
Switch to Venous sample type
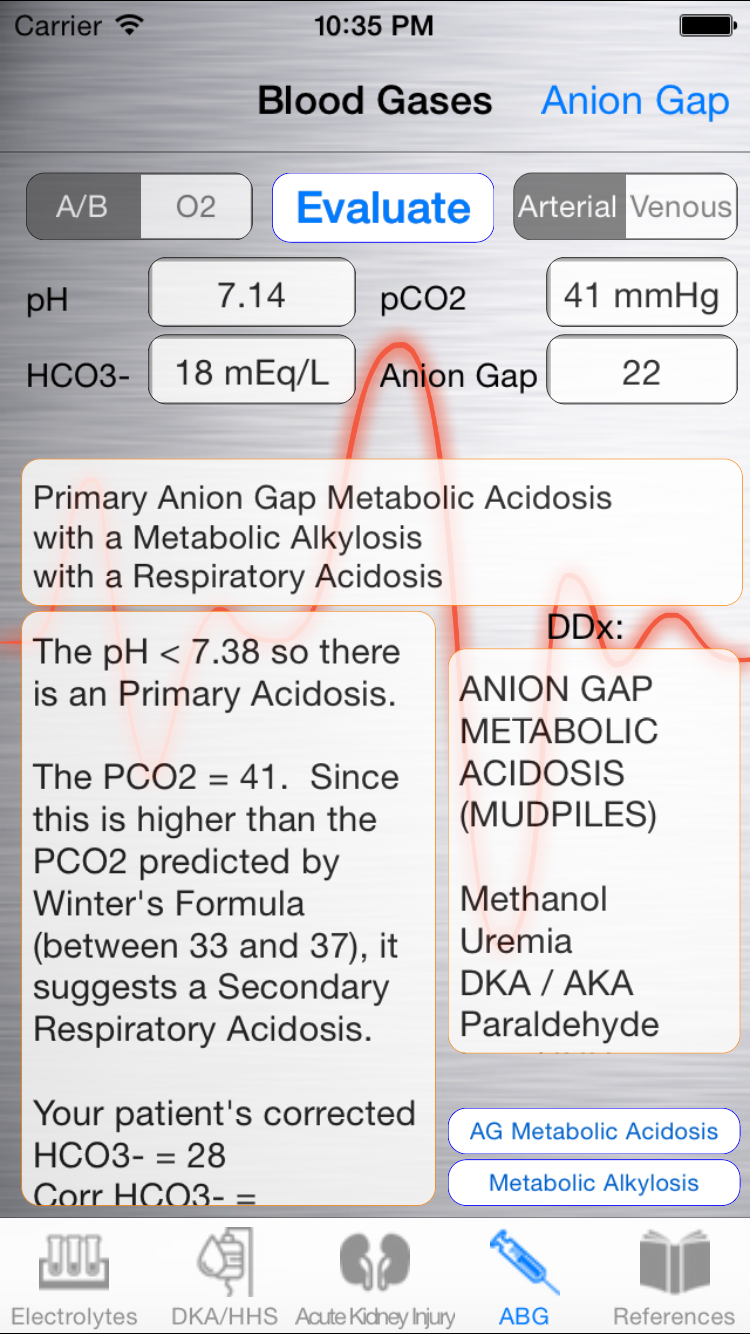coord(681,207)
